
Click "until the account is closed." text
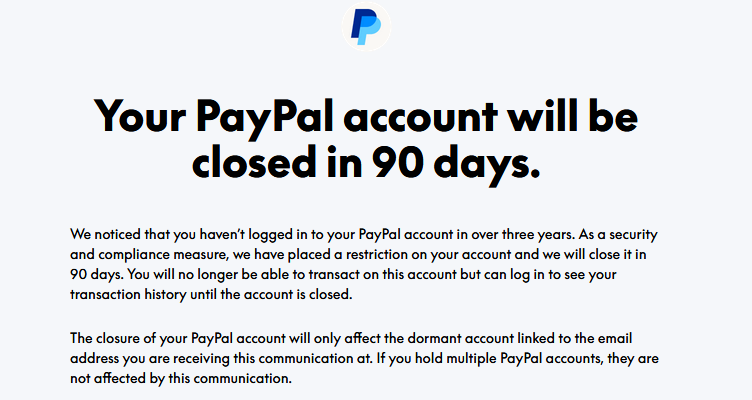tap(271, 294)
